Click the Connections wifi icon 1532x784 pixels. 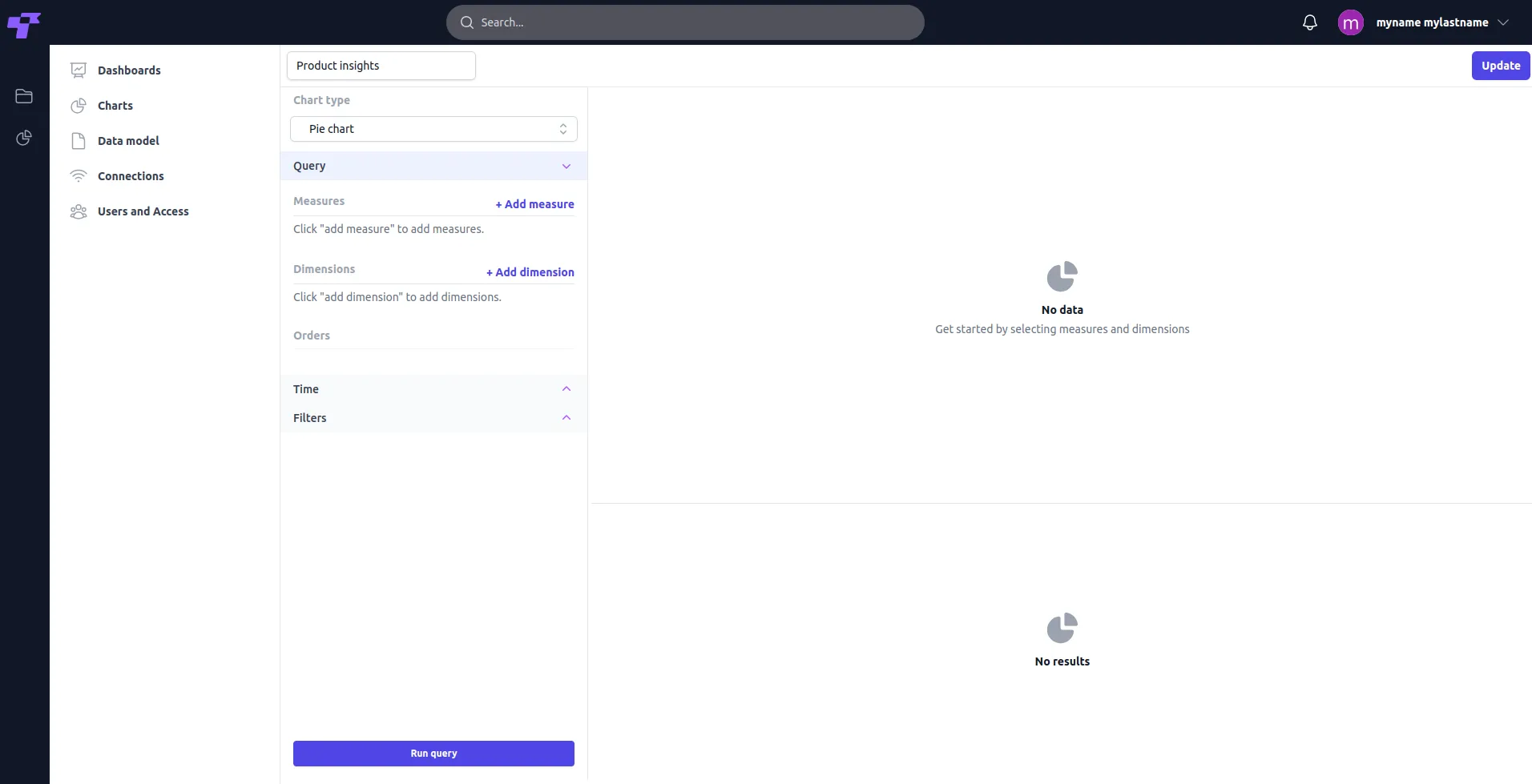point(79,176)
